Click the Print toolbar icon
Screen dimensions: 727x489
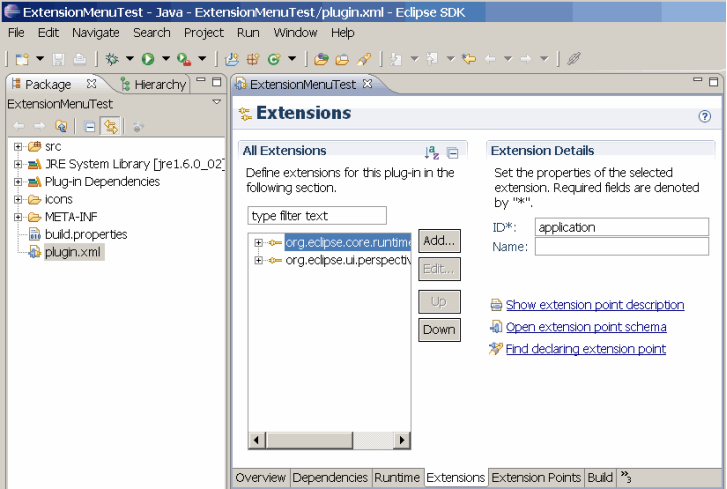(x=79, y=59)
